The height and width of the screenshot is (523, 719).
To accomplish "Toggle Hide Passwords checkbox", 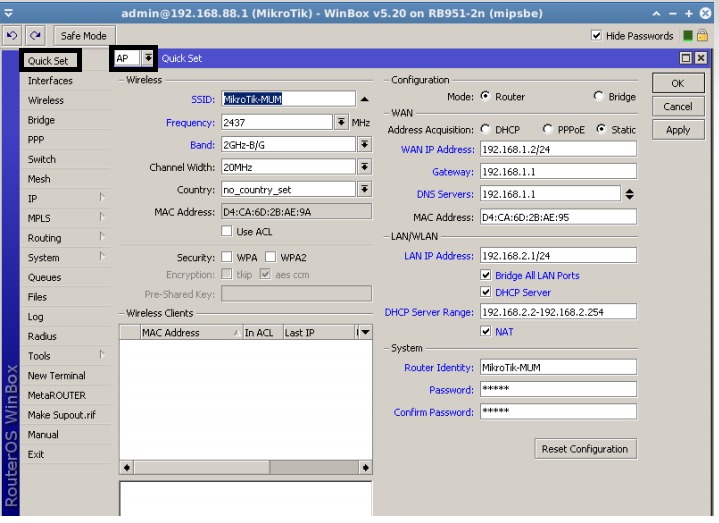I will pyautogui.click(x=596, y=35).
